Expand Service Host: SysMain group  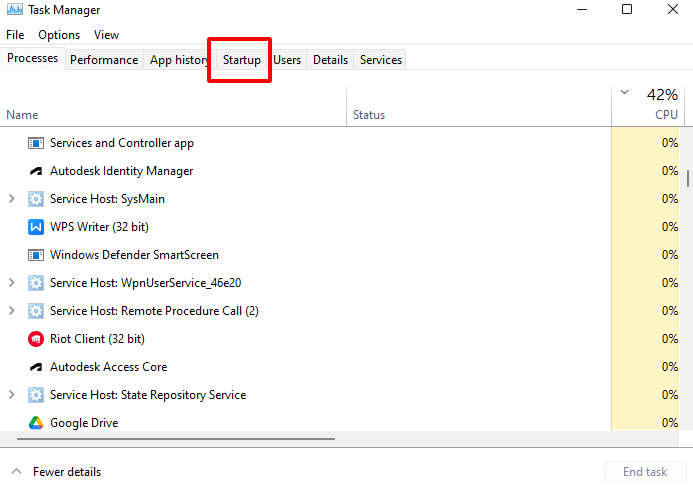tap(12, 199)
